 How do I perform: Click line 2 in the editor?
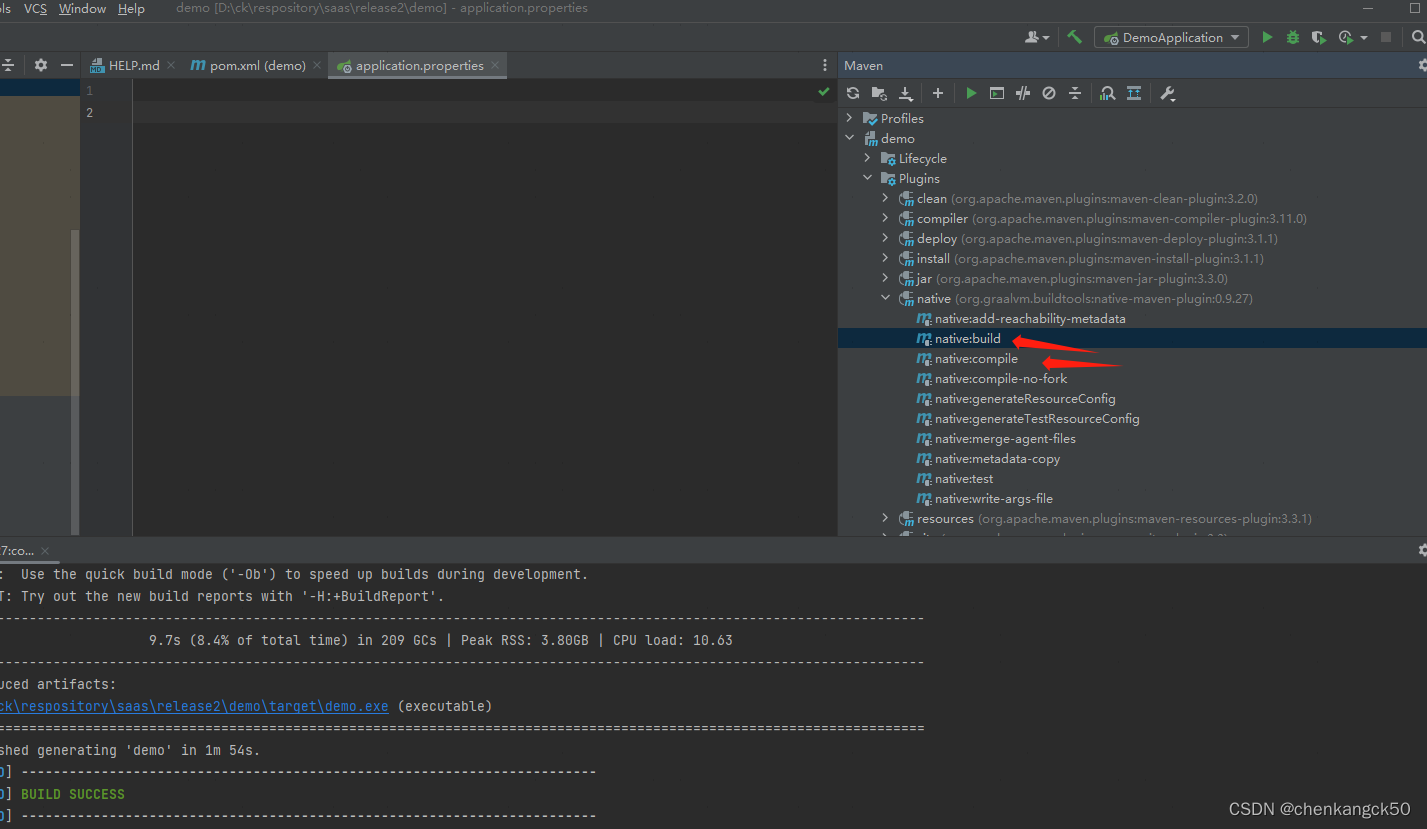484,112
